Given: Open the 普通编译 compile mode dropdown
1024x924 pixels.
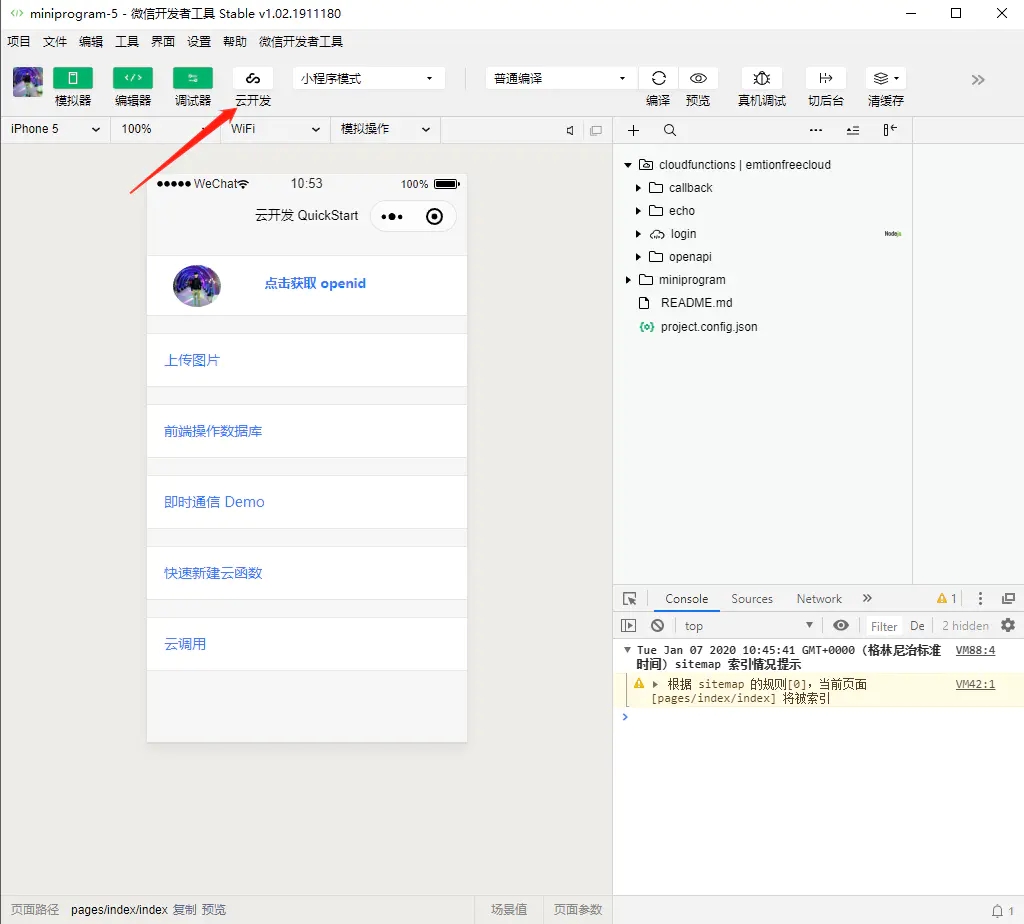Looking at the screenshot, I should coord(560,78).
